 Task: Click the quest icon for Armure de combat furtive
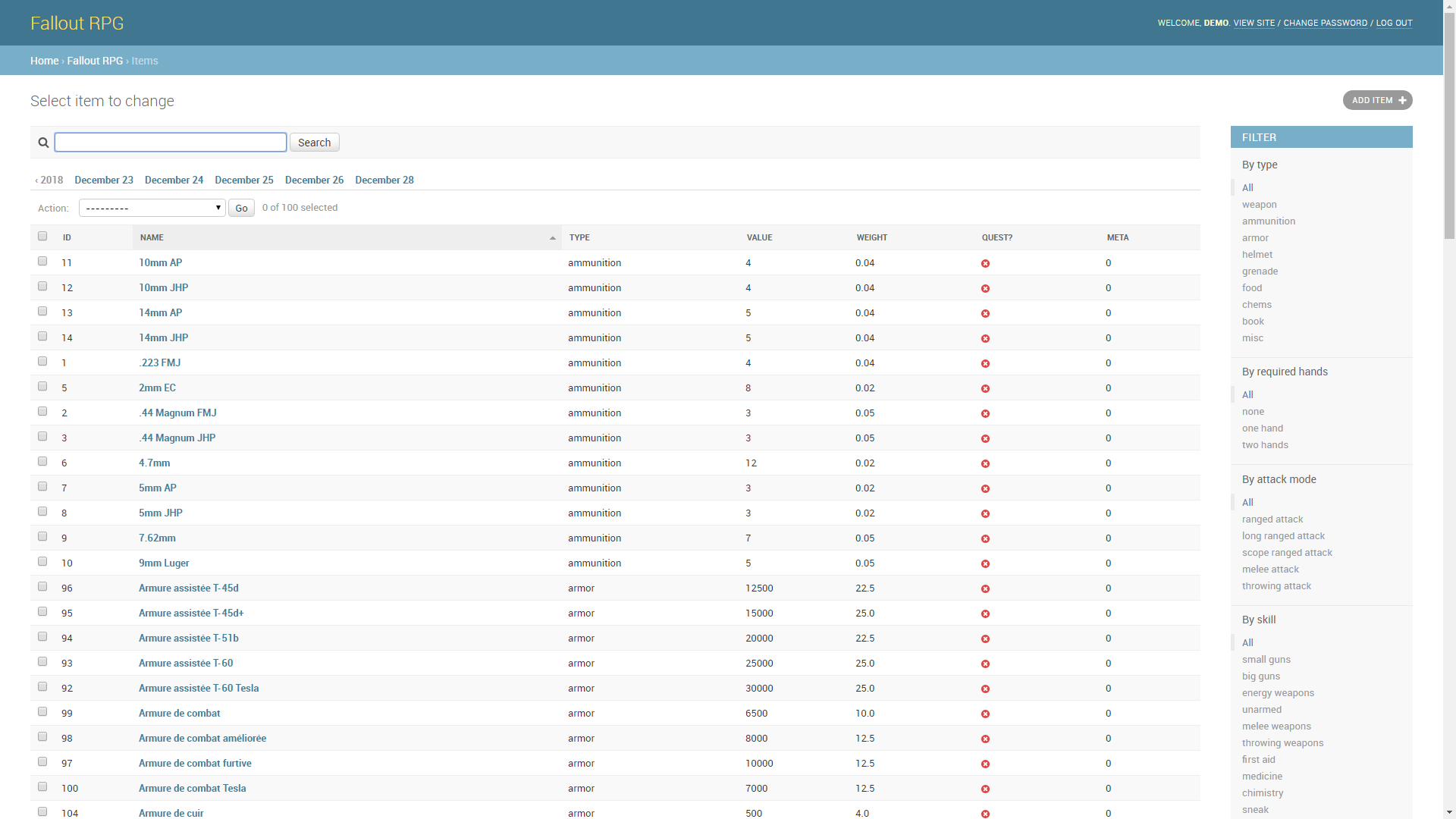tap(985, 764)
